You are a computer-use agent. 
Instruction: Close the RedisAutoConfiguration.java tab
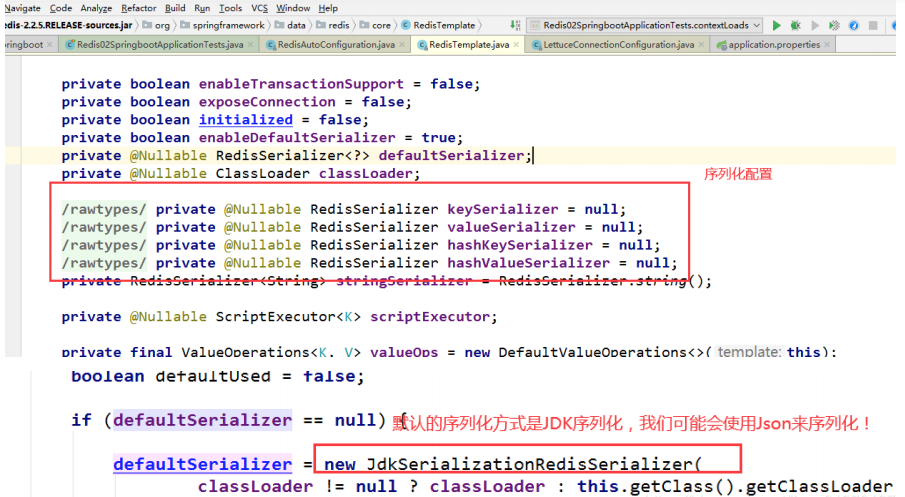[x=403, y=44]
